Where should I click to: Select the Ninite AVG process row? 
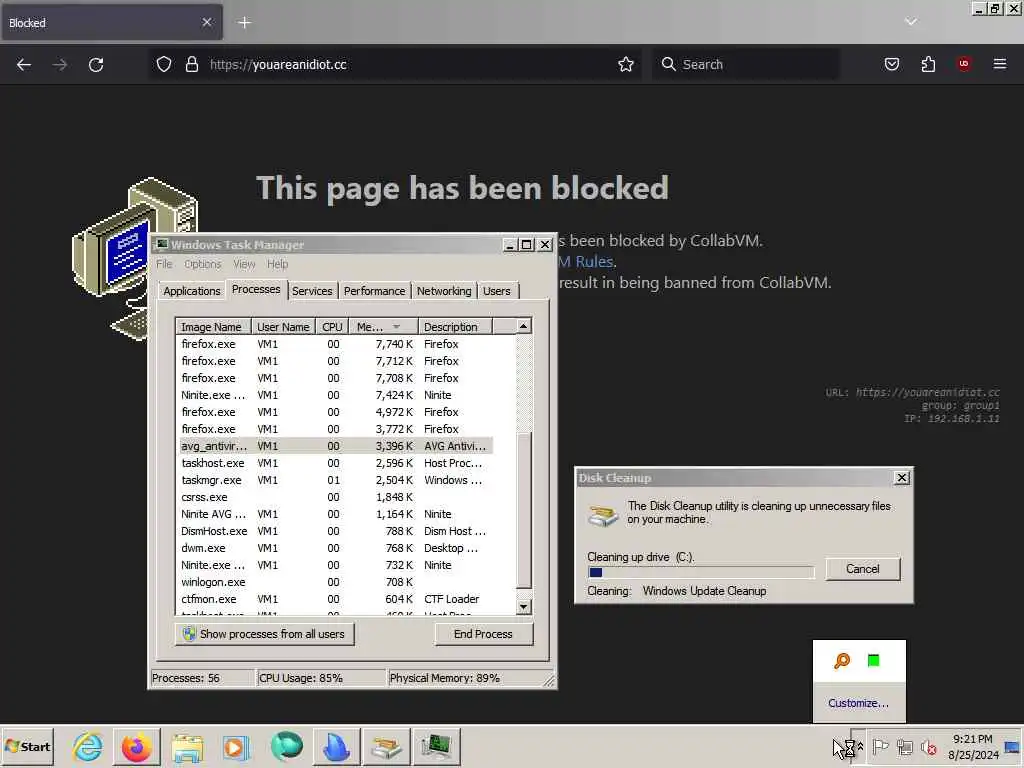coord(336,514)
